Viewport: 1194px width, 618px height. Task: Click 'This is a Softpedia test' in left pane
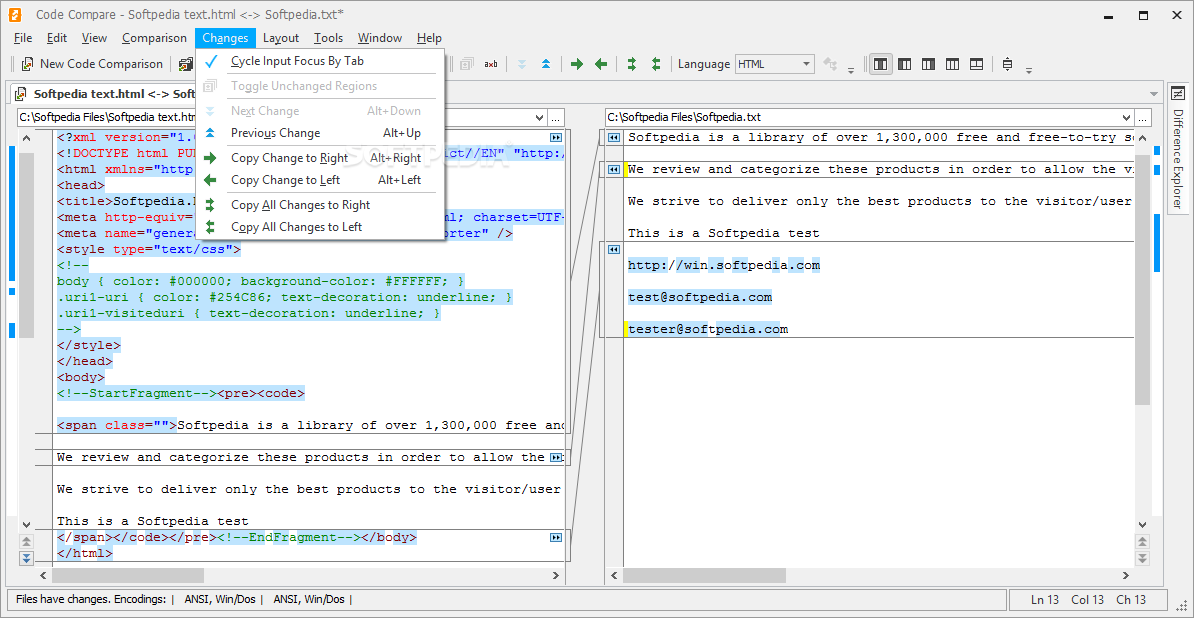(152, 521)
